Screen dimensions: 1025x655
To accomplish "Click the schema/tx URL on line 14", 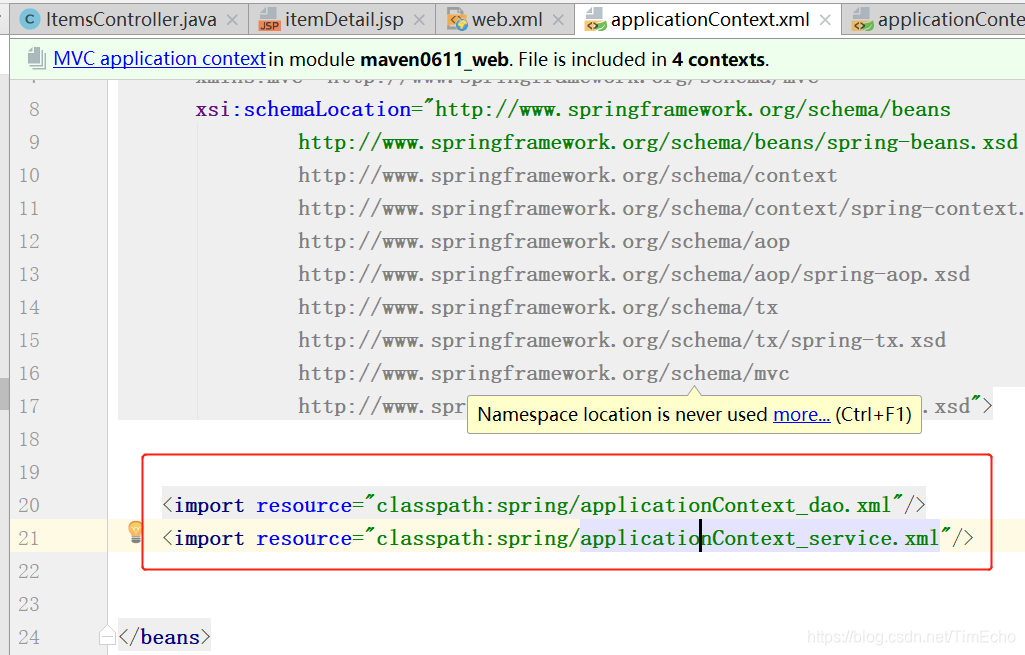I will pyautogui.click(x=538, y=307).
